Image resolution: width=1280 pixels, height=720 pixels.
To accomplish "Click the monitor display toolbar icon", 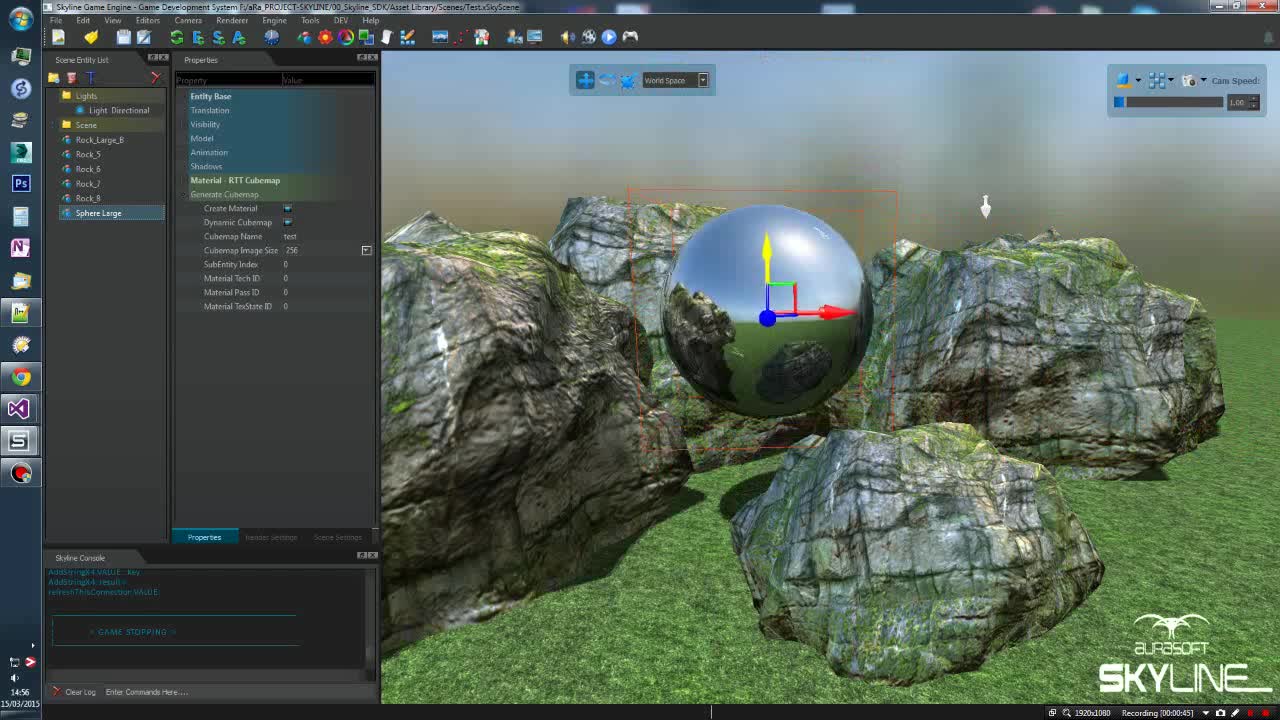I will [535, 37].
